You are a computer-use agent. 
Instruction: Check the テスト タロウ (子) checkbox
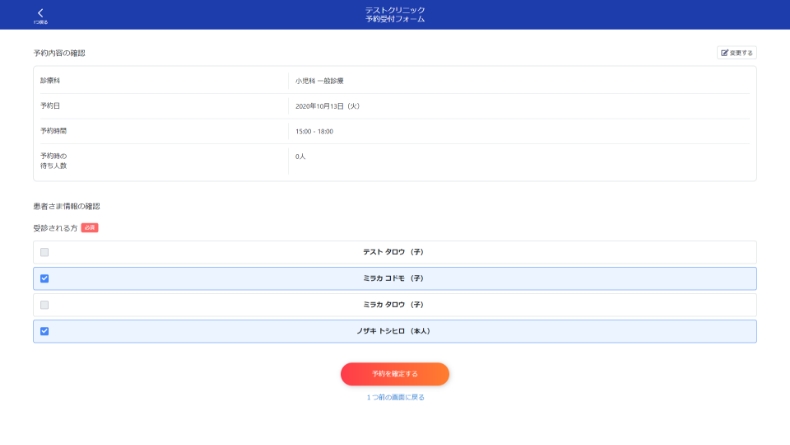pyautogui.click(x=44, y=252)
